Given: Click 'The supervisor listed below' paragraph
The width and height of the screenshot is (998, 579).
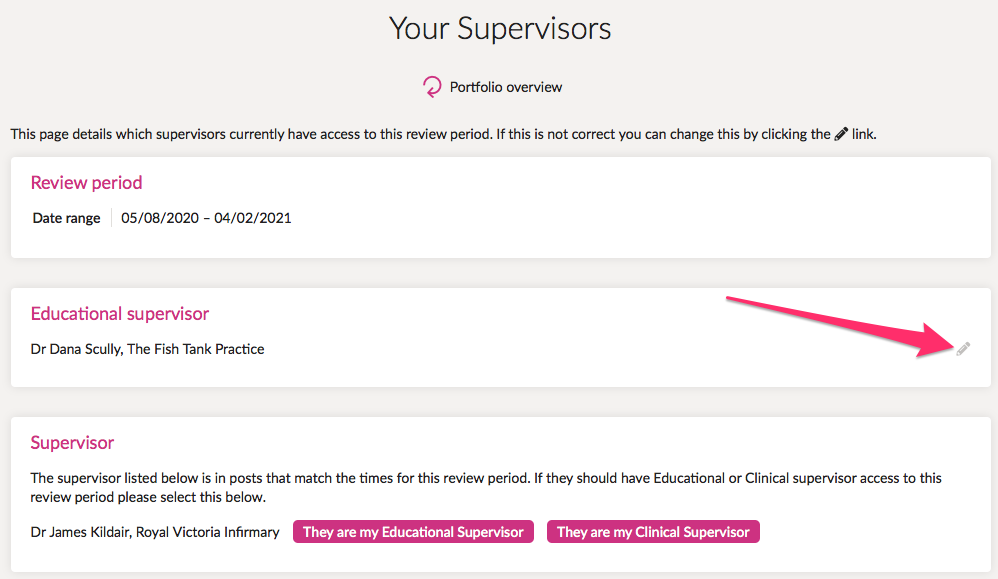Looking at the screenshot, I should [x=486, y=487].
